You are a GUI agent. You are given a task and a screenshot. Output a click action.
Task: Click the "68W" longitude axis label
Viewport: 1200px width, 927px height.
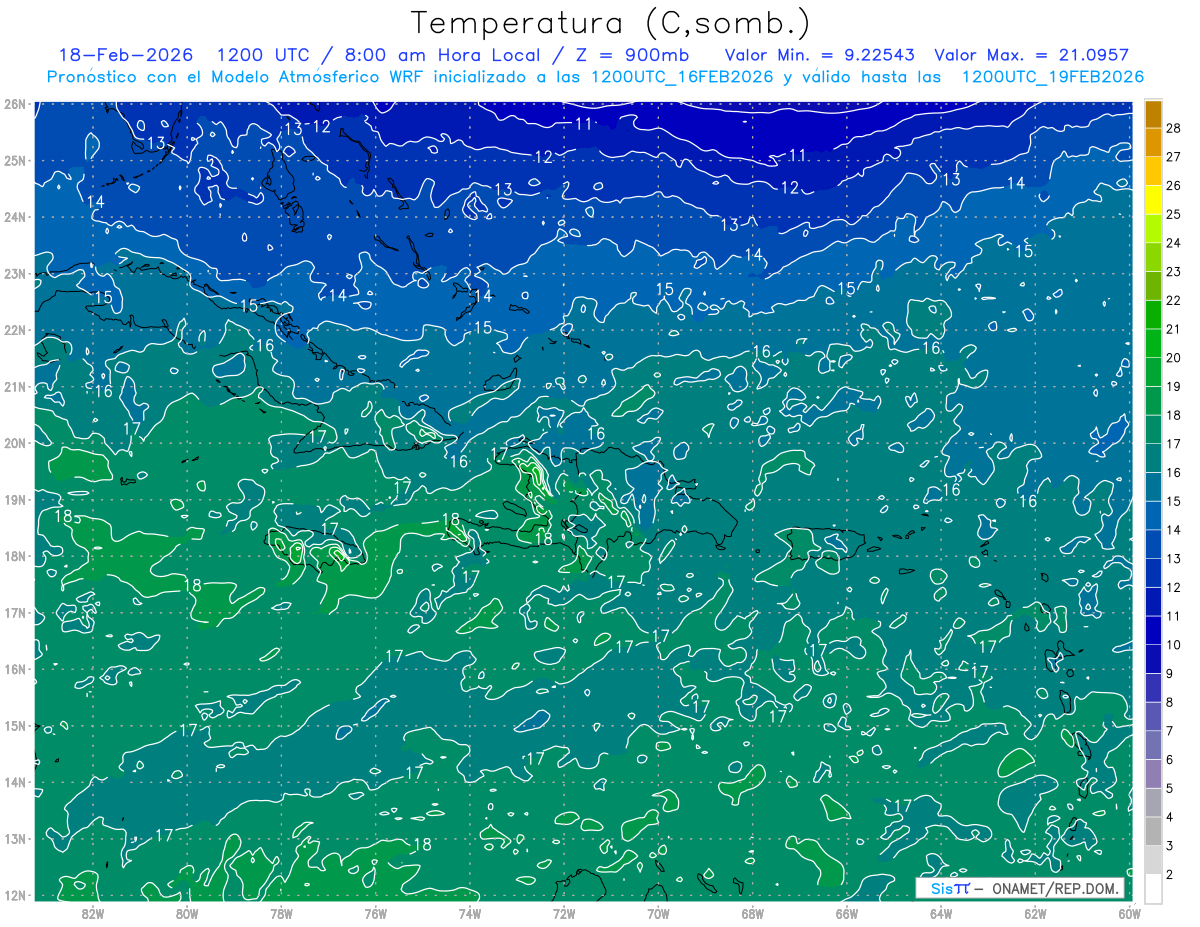[x=753, y=912]
